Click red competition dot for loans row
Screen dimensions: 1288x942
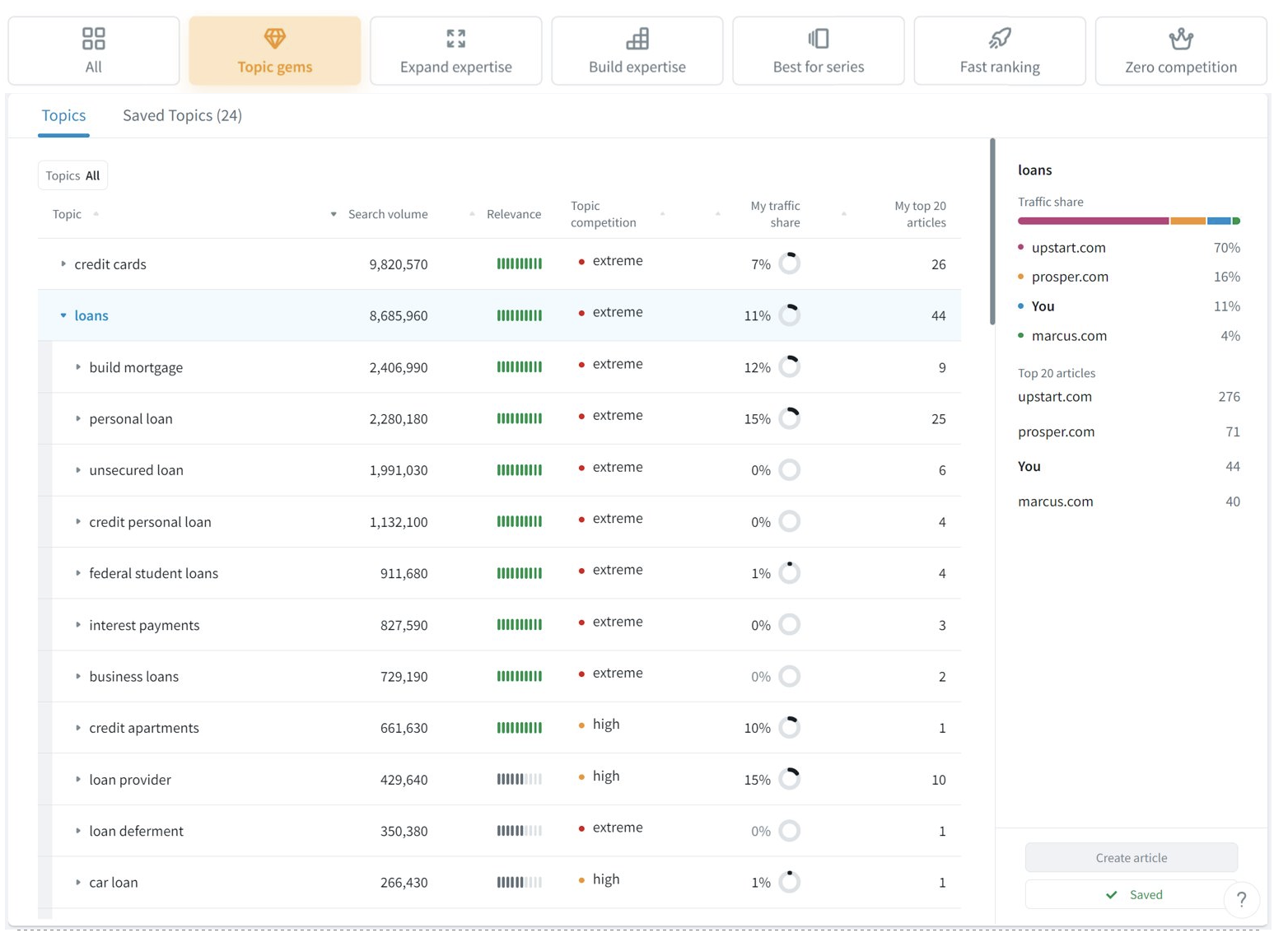(581, 313)
